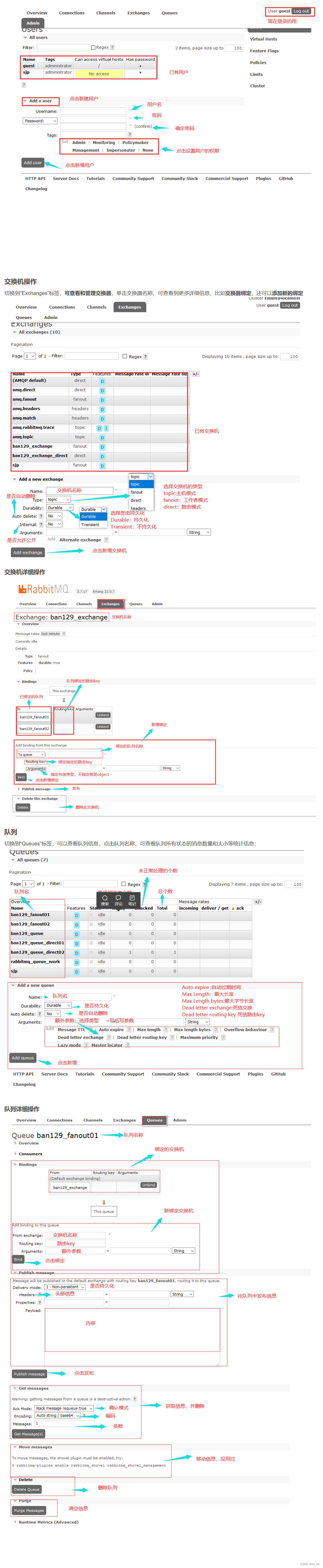Open help icon next to exchange Auto delete
This screenshot has height=1568, width=323.
pos(41,516)
